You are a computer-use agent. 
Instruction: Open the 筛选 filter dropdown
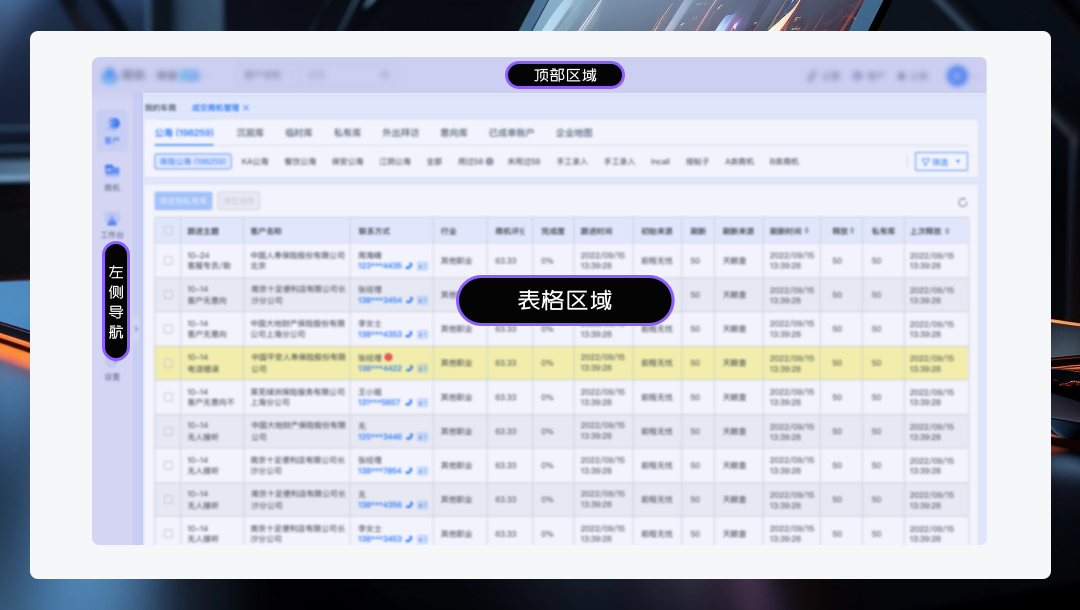[x=941, y=161]
